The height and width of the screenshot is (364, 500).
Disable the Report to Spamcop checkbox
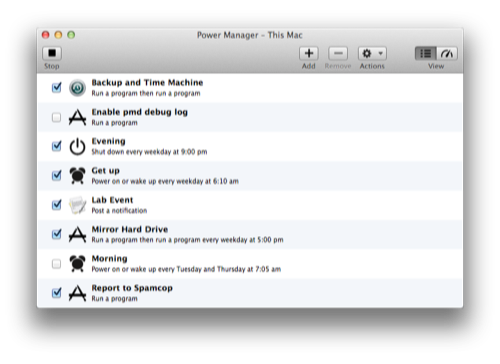(x=57, y=293)
